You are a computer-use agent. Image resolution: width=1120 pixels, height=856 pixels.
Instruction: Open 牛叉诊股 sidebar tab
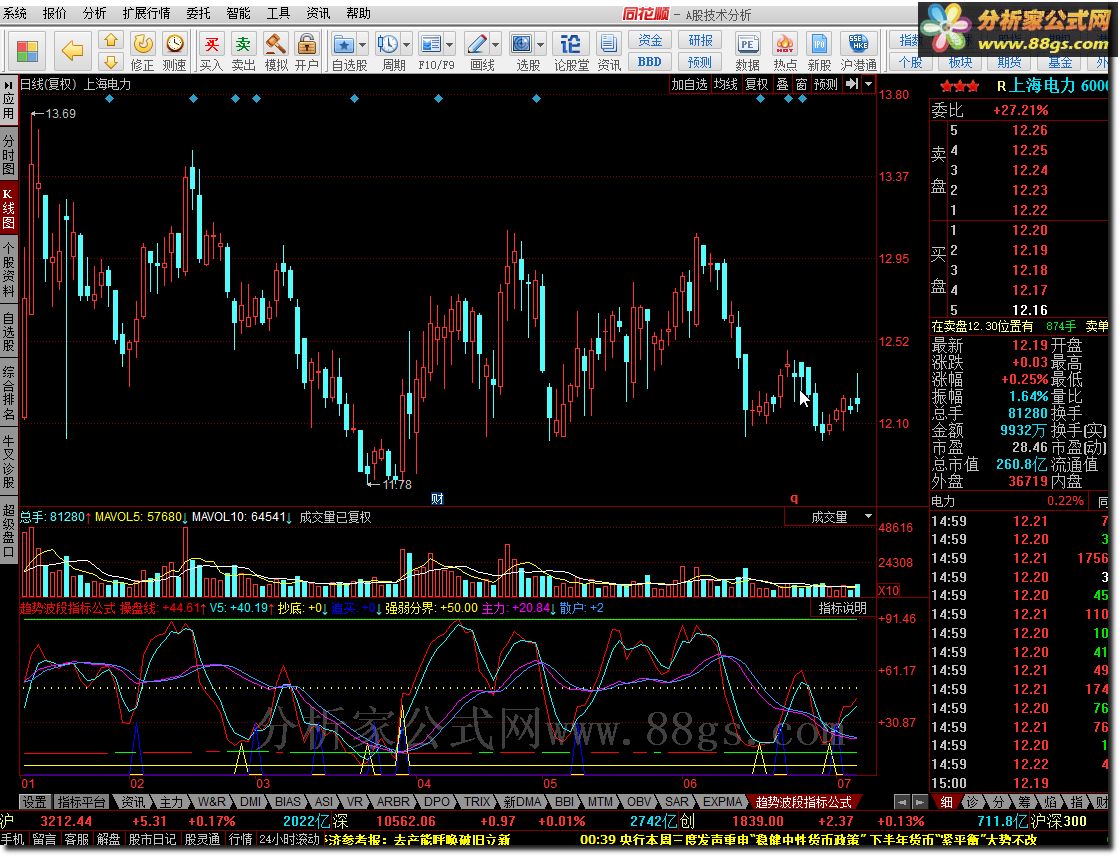coord(9,462)
